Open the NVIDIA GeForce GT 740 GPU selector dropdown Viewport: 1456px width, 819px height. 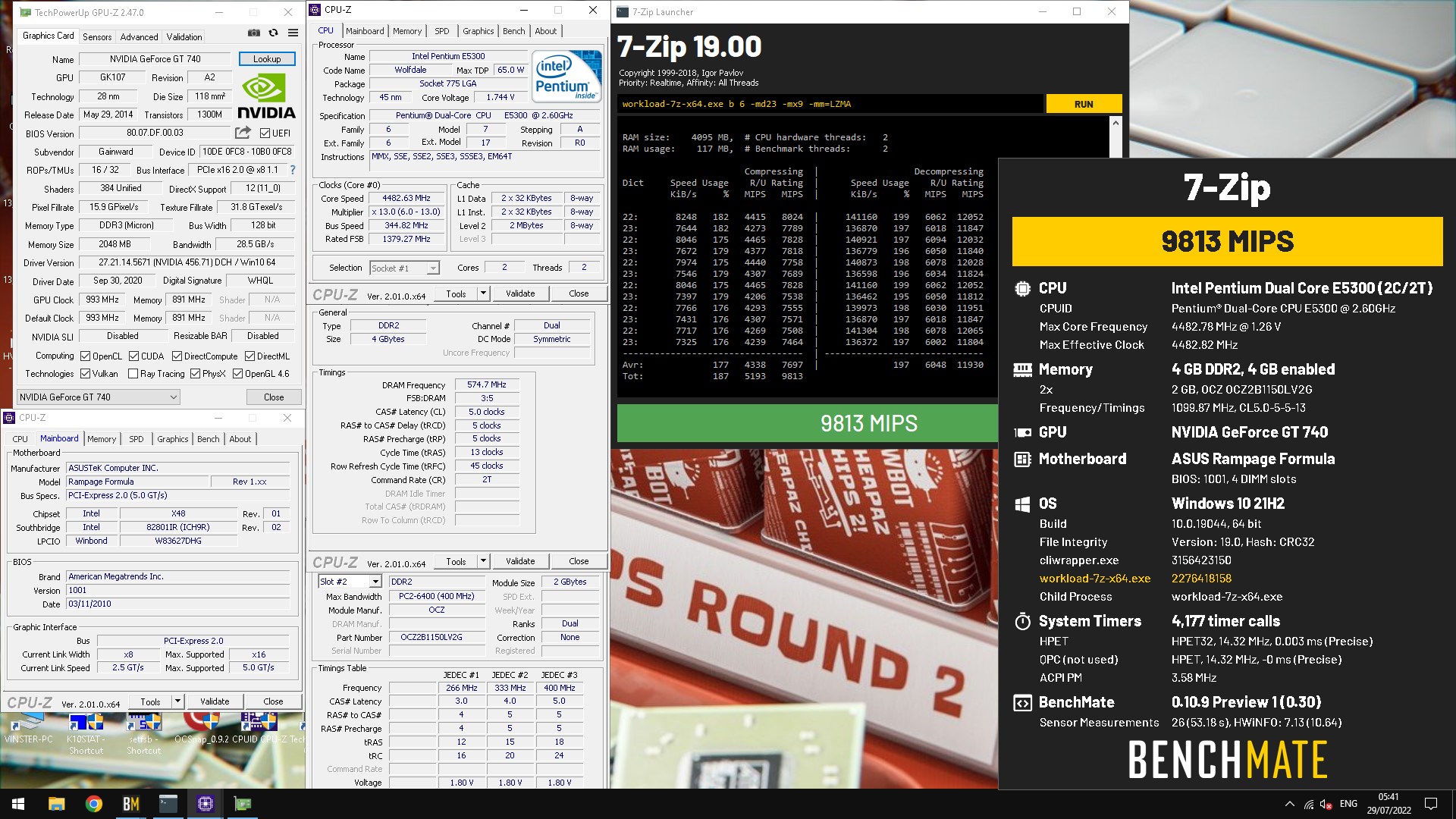pyautogui.click(x=99, y=397)
